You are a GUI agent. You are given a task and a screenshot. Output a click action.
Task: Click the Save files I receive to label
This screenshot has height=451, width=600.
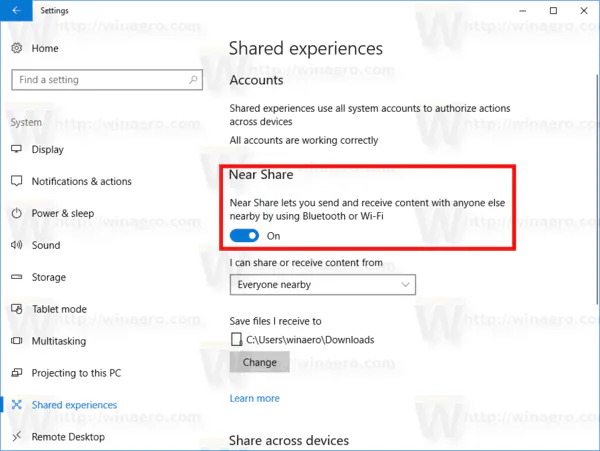pos(276,321)
